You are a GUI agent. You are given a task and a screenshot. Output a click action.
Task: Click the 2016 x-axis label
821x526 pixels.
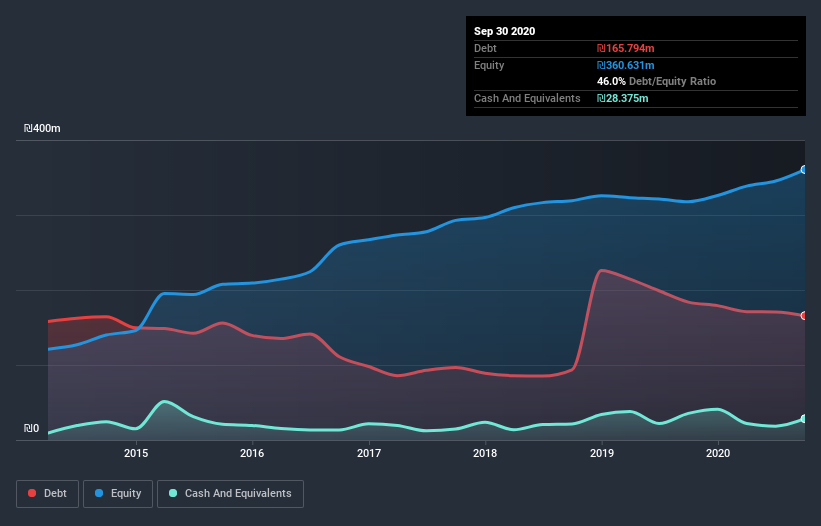pos(252,453)
